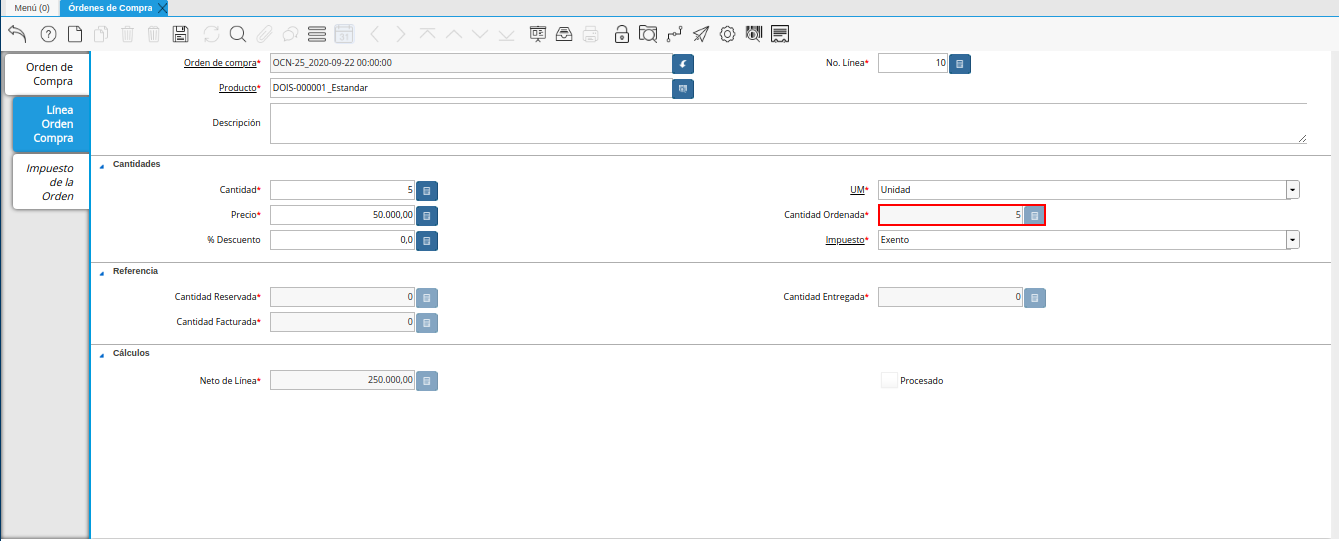Create a new record with the page icon

click(75, 34)
